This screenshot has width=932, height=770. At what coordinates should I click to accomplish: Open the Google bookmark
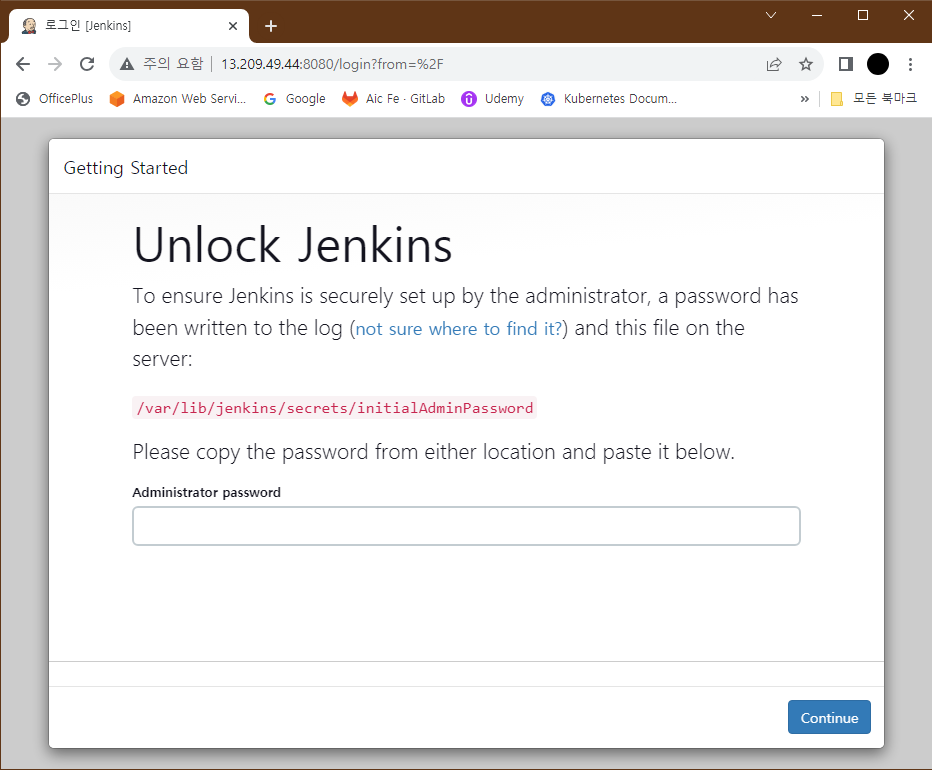coord(295,99)
